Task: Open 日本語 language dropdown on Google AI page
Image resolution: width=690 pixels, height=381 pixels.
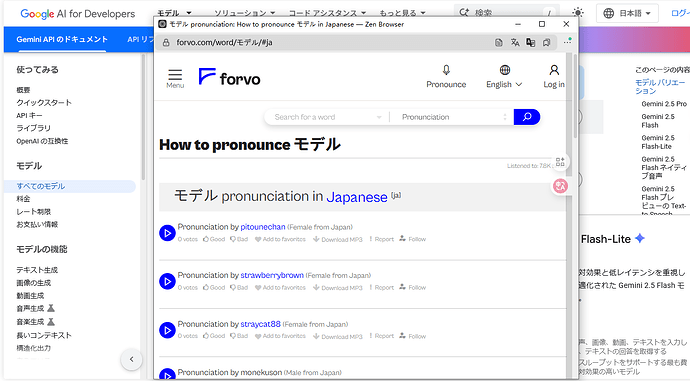Action: (627, 13)
